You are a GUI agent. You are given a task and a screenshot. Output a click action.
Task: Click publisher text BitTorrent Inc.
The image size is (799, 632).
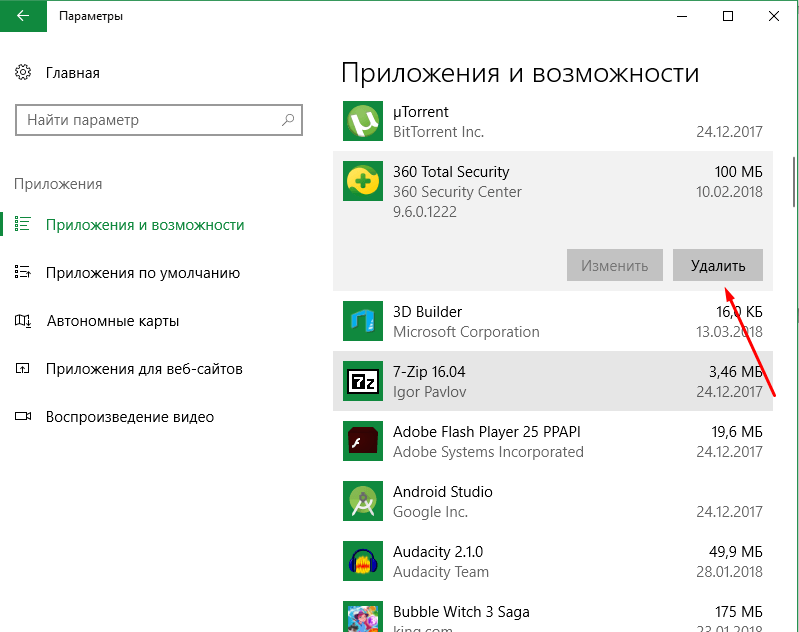pos(438,132)
